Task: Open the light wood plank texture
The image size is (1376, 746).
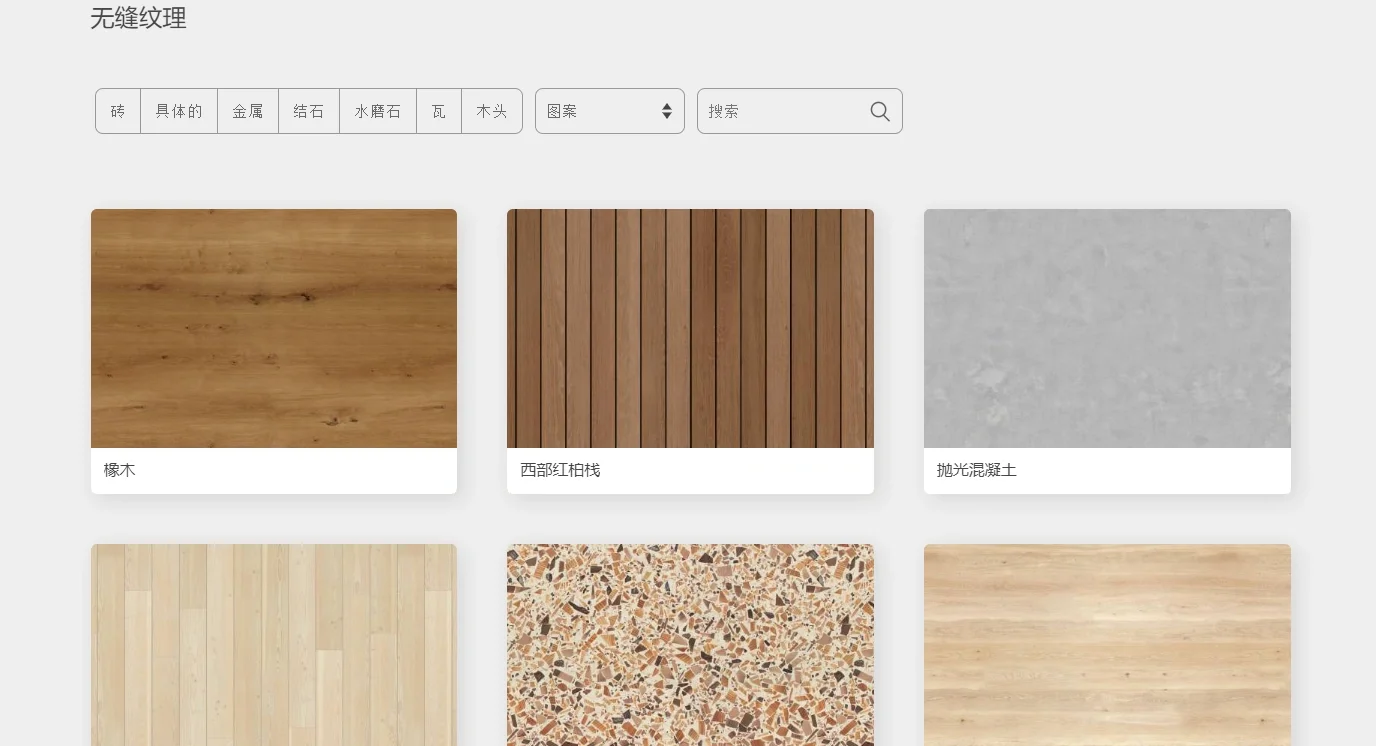Action: (274, 645)
